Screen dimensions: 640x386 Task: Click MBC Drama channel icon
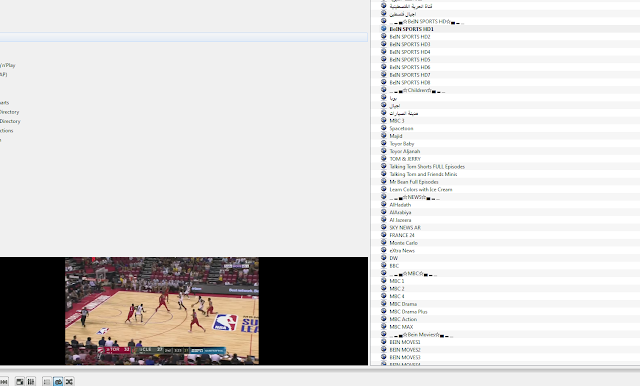pyautogui.click(x=383, y=304)
